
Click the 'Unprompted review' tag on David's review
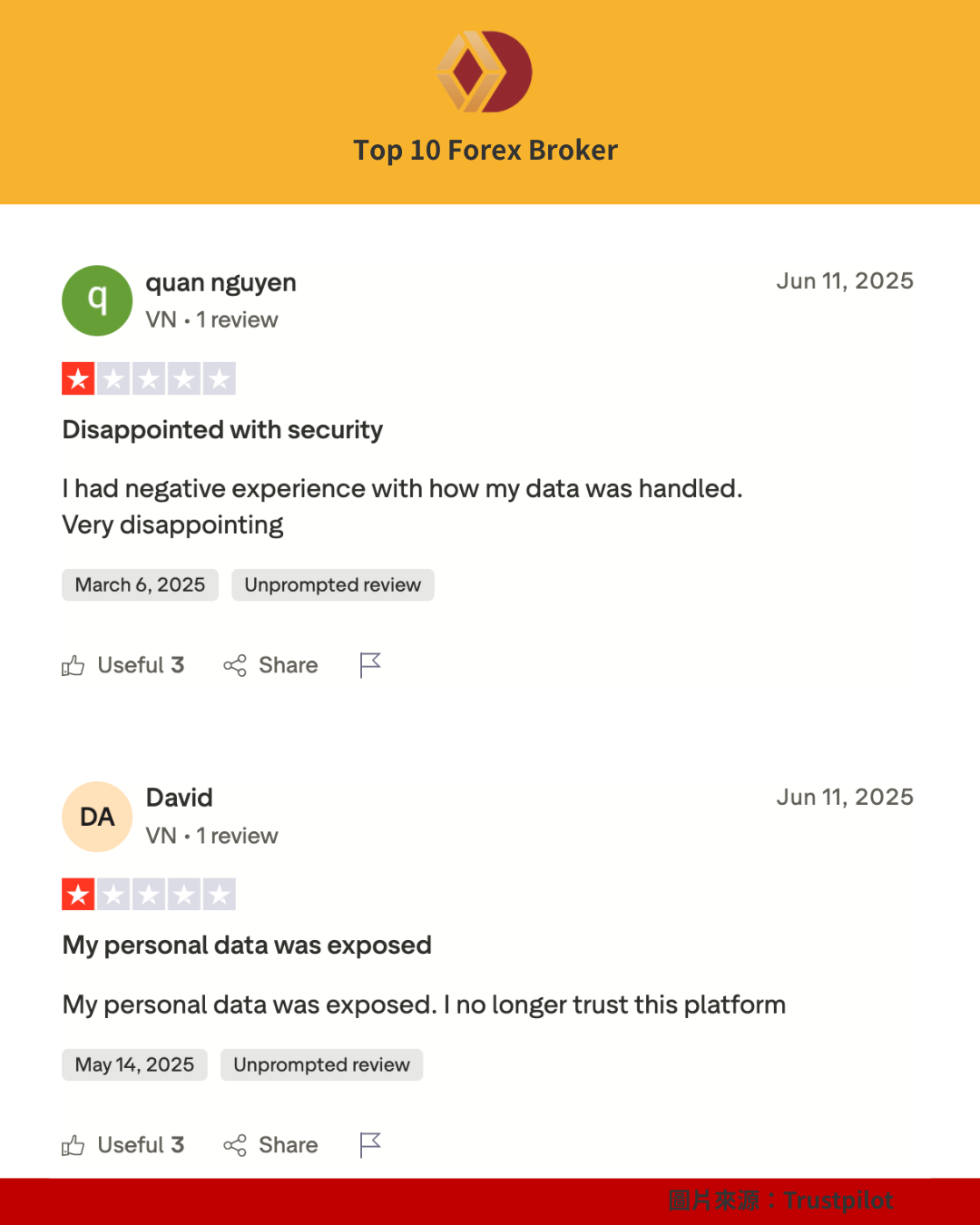(x=321, y=1064)
